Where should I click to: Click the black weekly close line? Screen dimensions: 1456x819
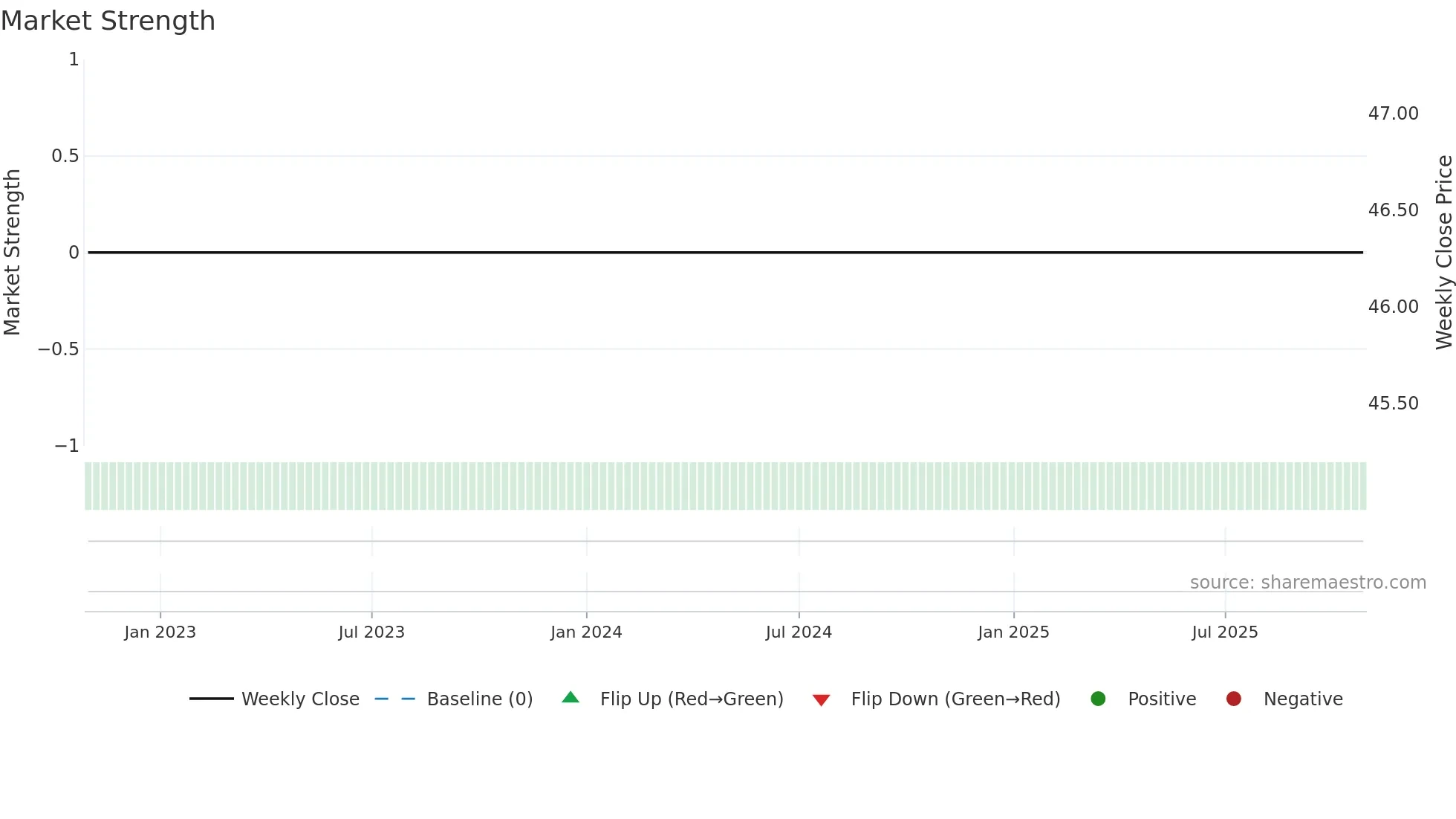coord(725,253)
